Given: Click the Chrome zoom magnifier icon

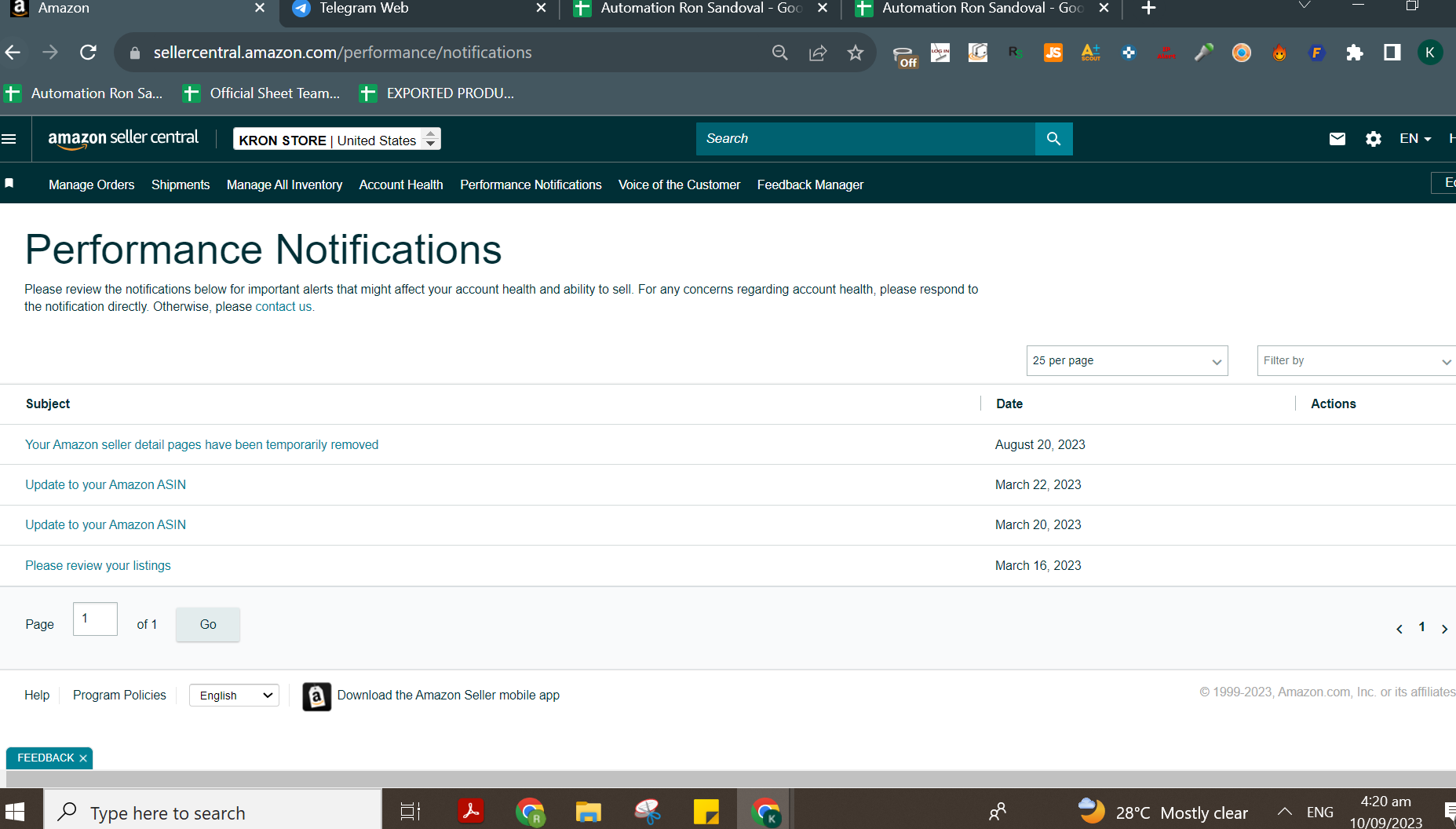Looking at the screenshot, I should [779, 53].
